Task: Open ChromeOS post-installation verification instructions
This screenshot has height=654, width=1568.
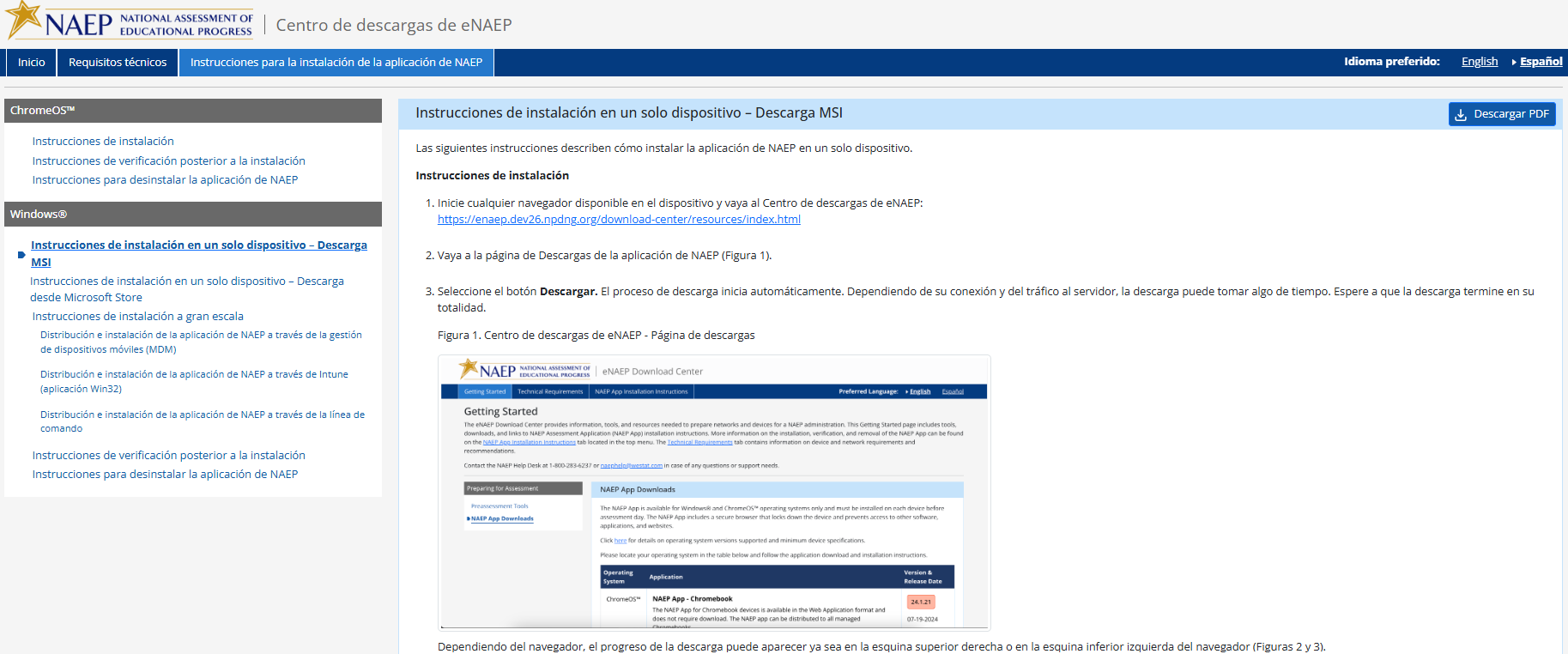Action: click(168, 161)
